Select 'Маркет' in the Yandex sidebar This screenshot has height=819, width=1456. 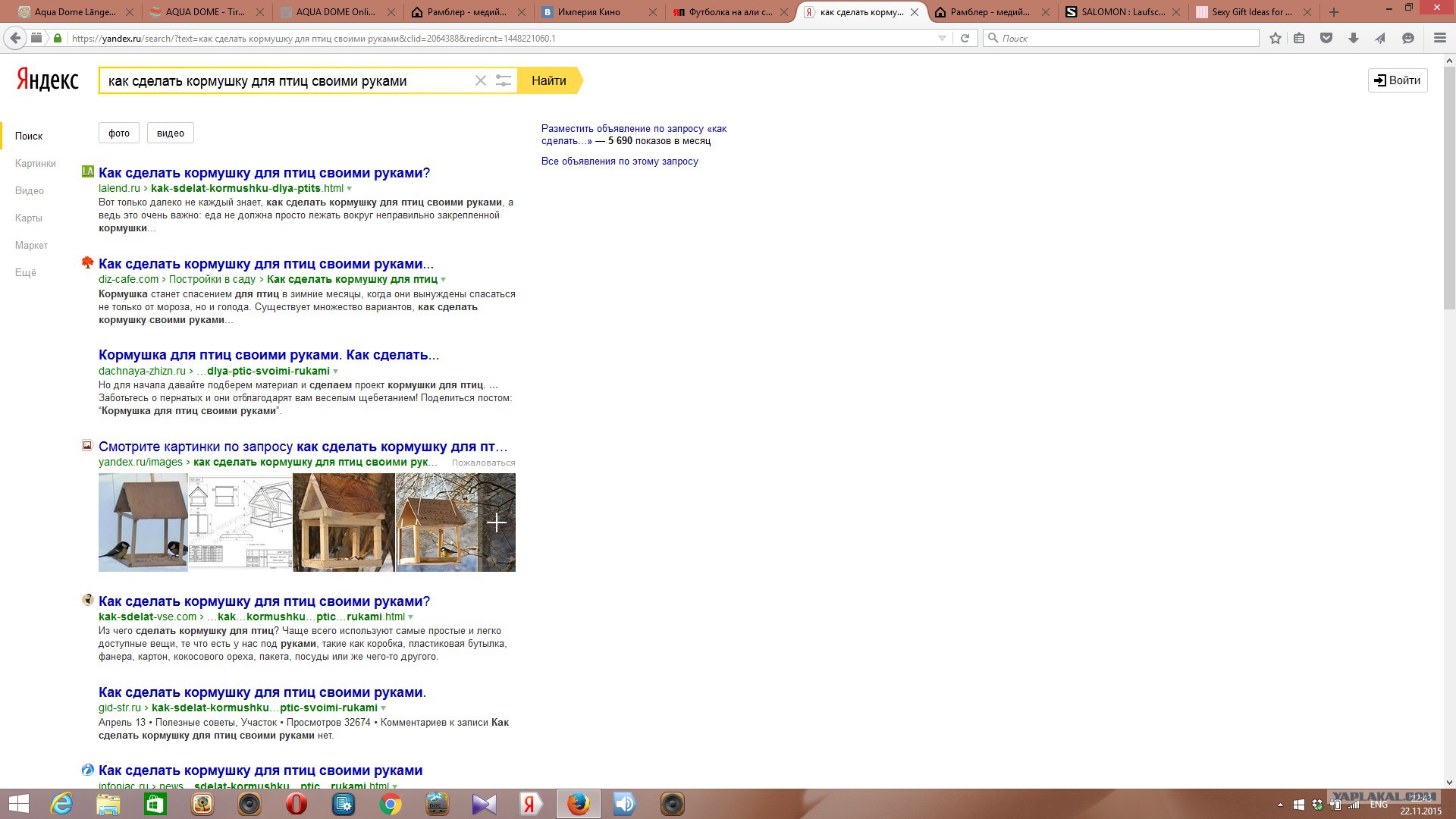pyautogui.click(x=31, y=246)
